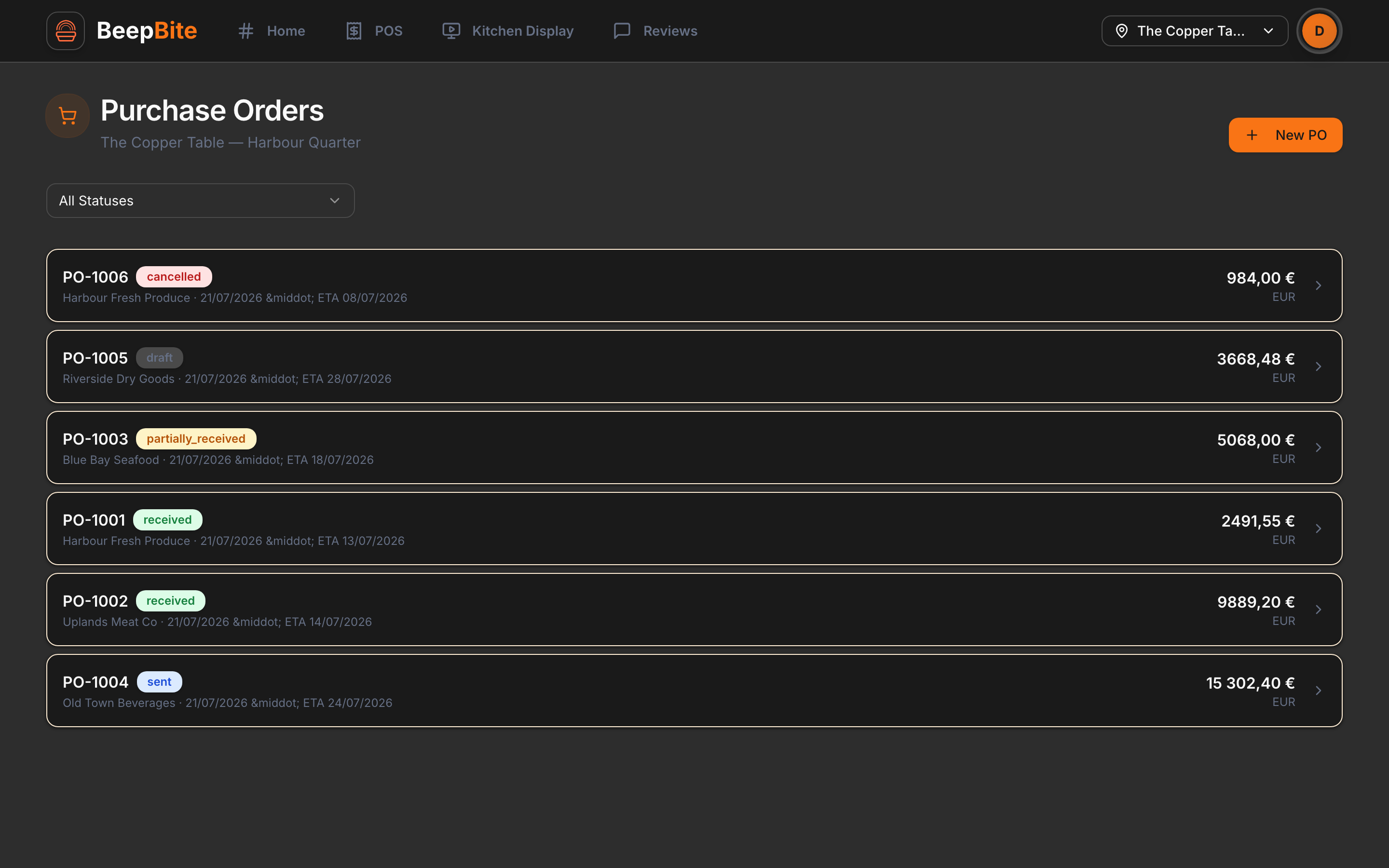Viewport: 1389px width, 868px height.
Task: Click the 5068,00 € amount
Action: 1256,440
